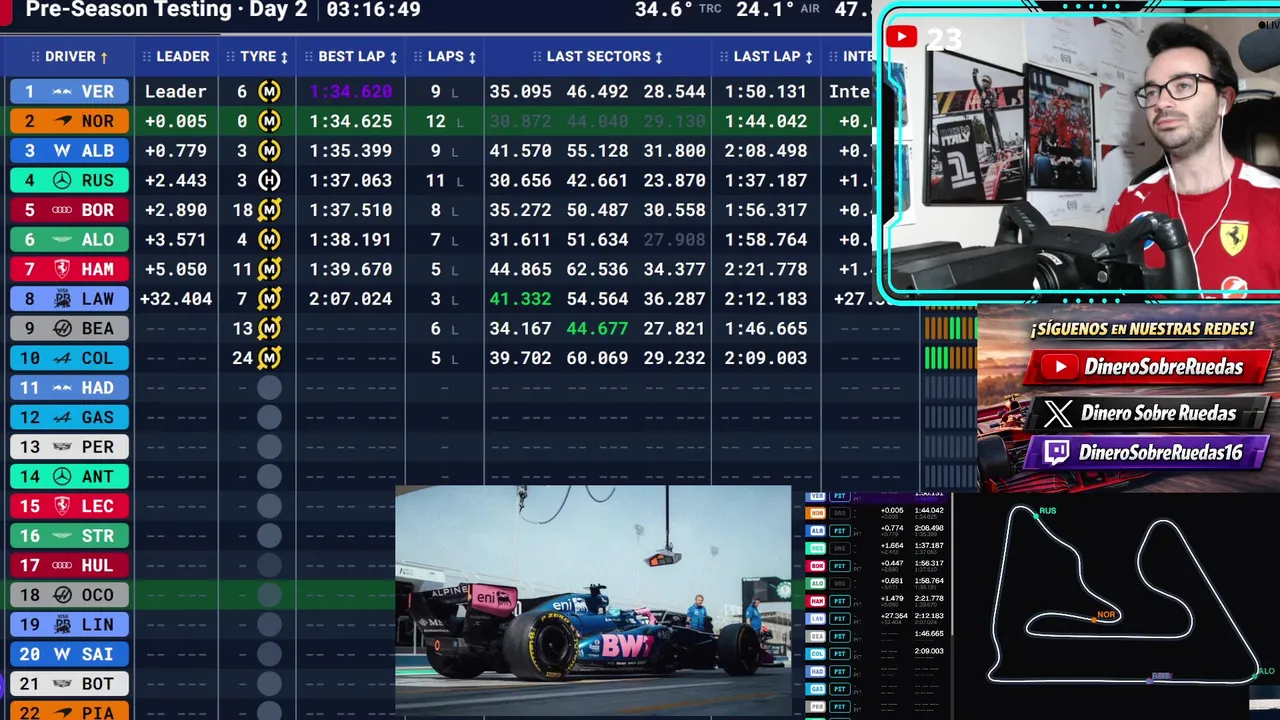Viewport: 1280px width, 720px height.
Task: Click the Haas logo beside OCO
Action: pyautogui.click(x=62, y=595)
